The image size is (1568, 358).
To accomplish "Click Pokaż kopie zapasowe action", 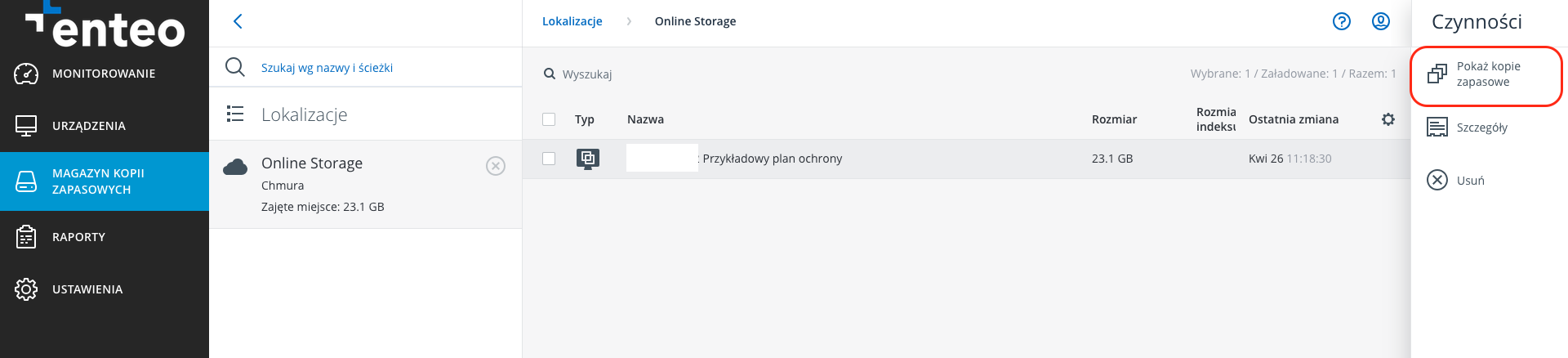I will (x=1486, y=74).
